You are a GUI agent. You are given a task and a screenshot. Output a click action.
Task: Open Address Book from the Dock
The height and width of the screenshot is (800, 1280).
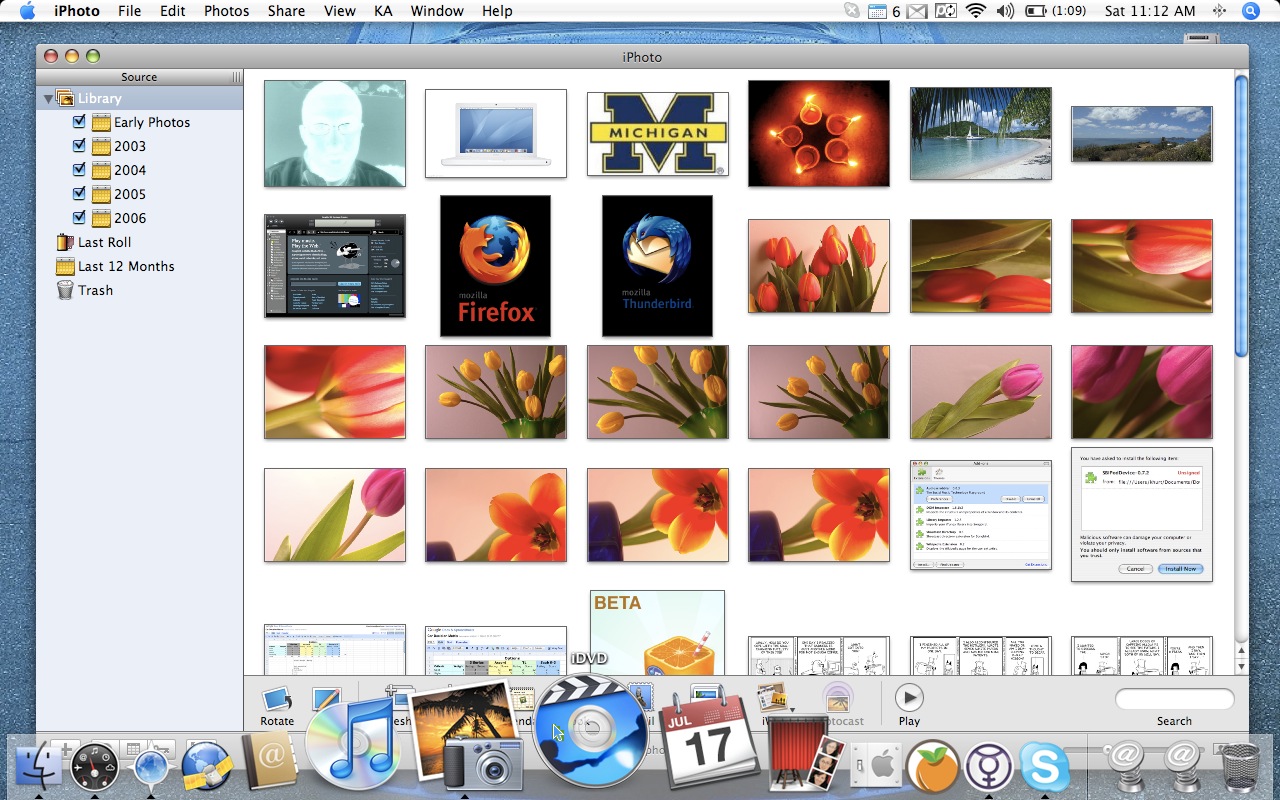click(269, 761)
